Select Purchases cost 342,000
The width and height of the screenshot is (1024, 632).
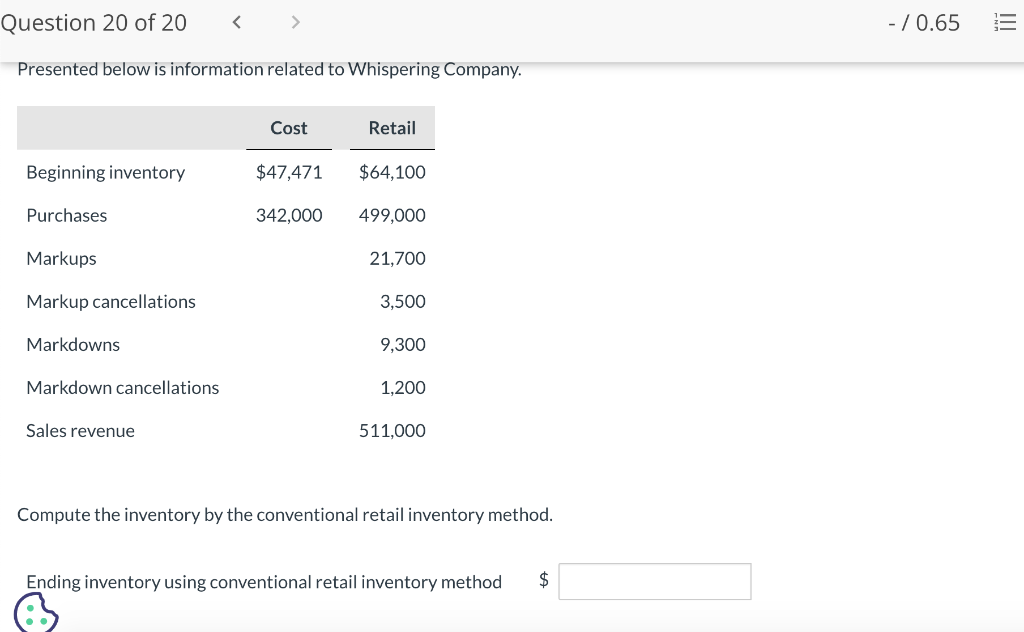tap(289, 215)
